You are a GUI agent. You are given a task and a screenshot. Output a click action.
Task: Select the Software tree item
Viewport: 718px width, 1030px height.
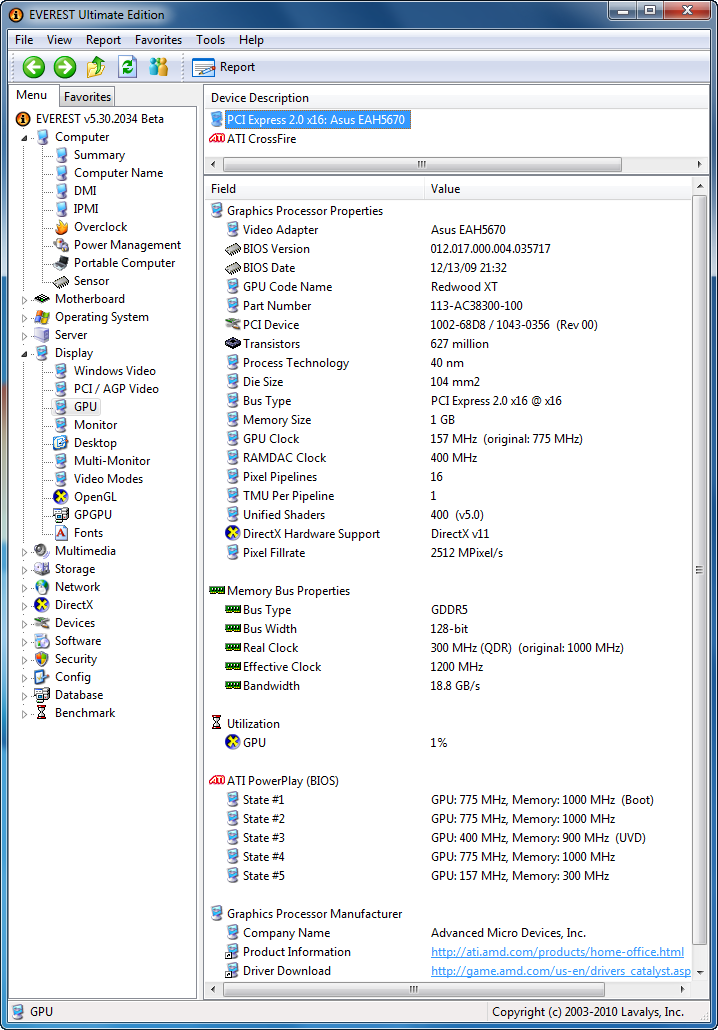[x=78, y=641]
